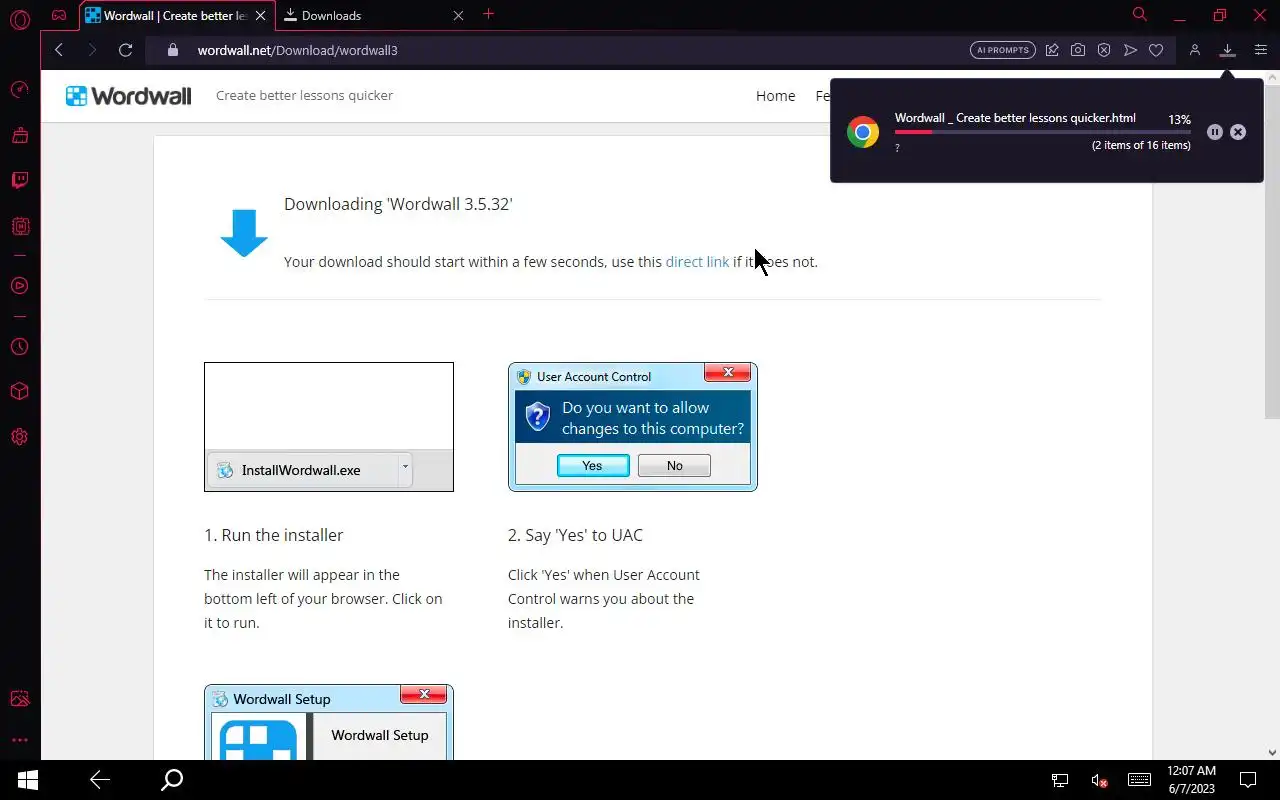This screenshot has height=800, width=1280.
Task: View site security padlock info
Action: coord(172,50)
